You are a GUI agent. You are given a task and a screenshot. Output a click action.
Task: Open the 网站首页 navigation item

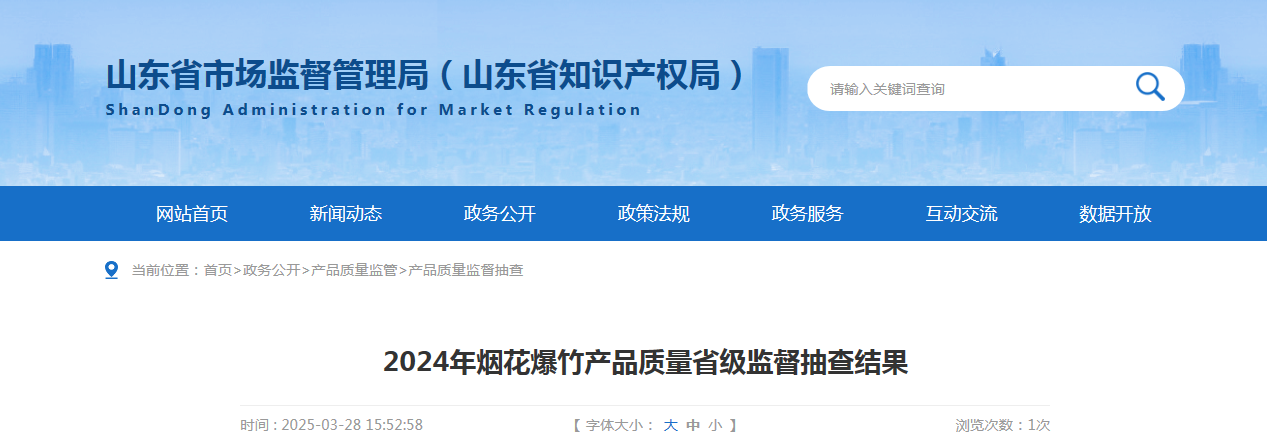pyautogui.click(x=192, y=214)
